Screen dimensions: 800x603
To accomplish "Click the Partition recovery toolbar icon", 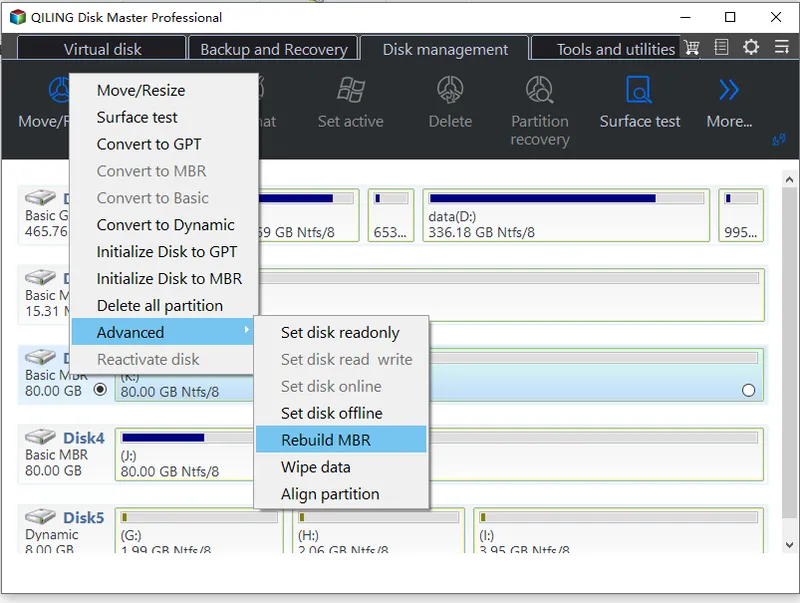I will coord(539,92).
